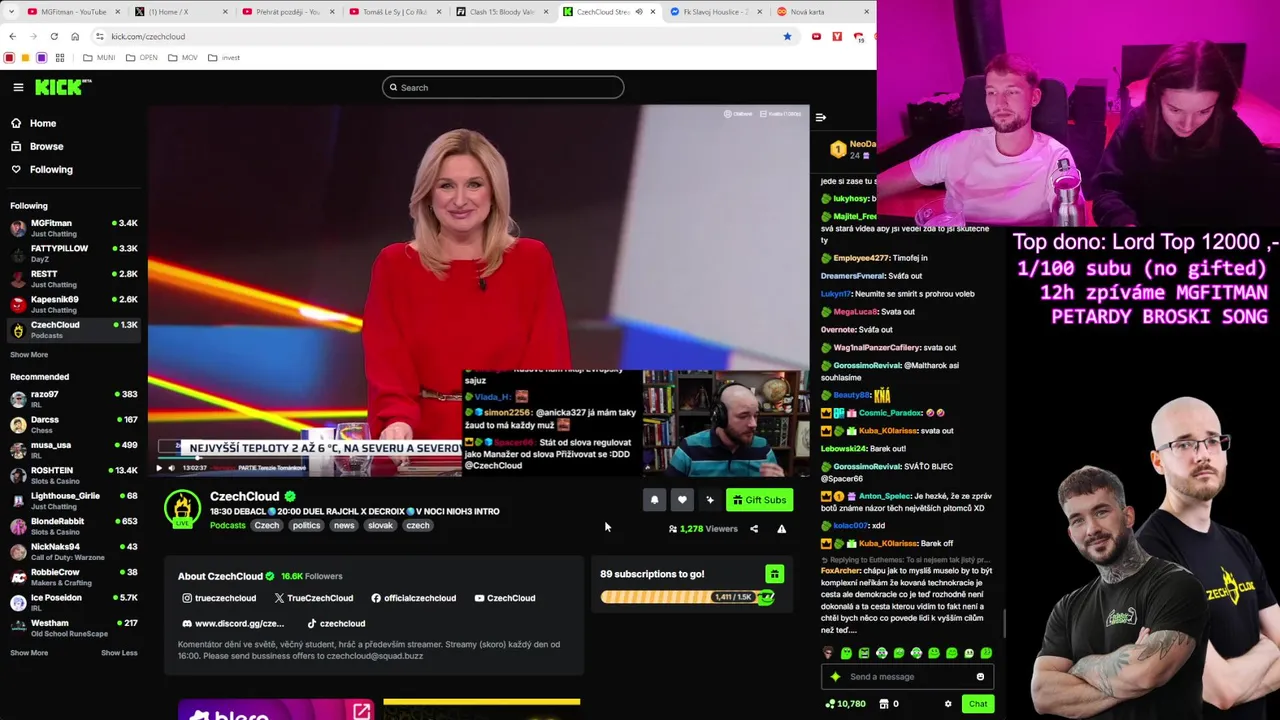Image resolution: width=1280 pixels, height=720 pixels.
Task: Open czechcloud TikTok link
Action: (336, 623)
